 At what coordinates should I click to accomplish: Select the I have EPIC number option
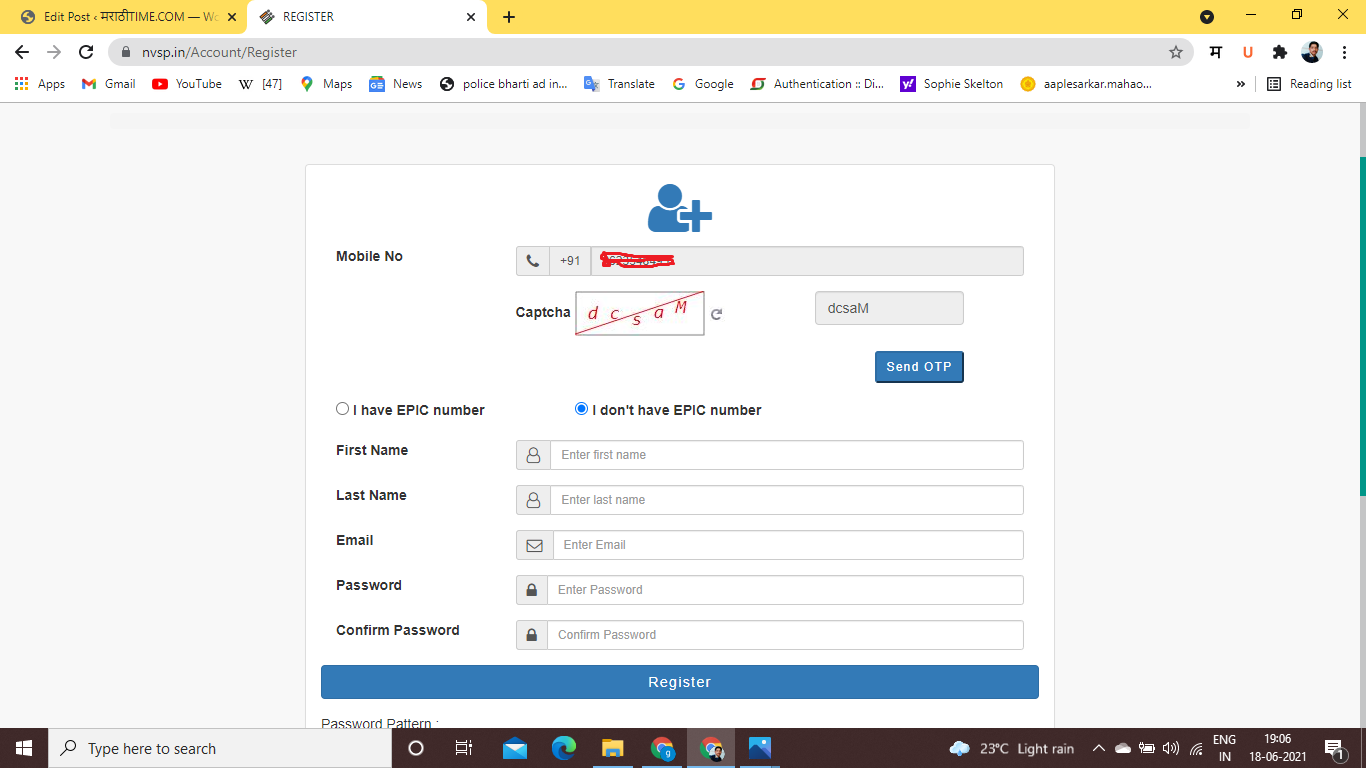tap(342, 409)
